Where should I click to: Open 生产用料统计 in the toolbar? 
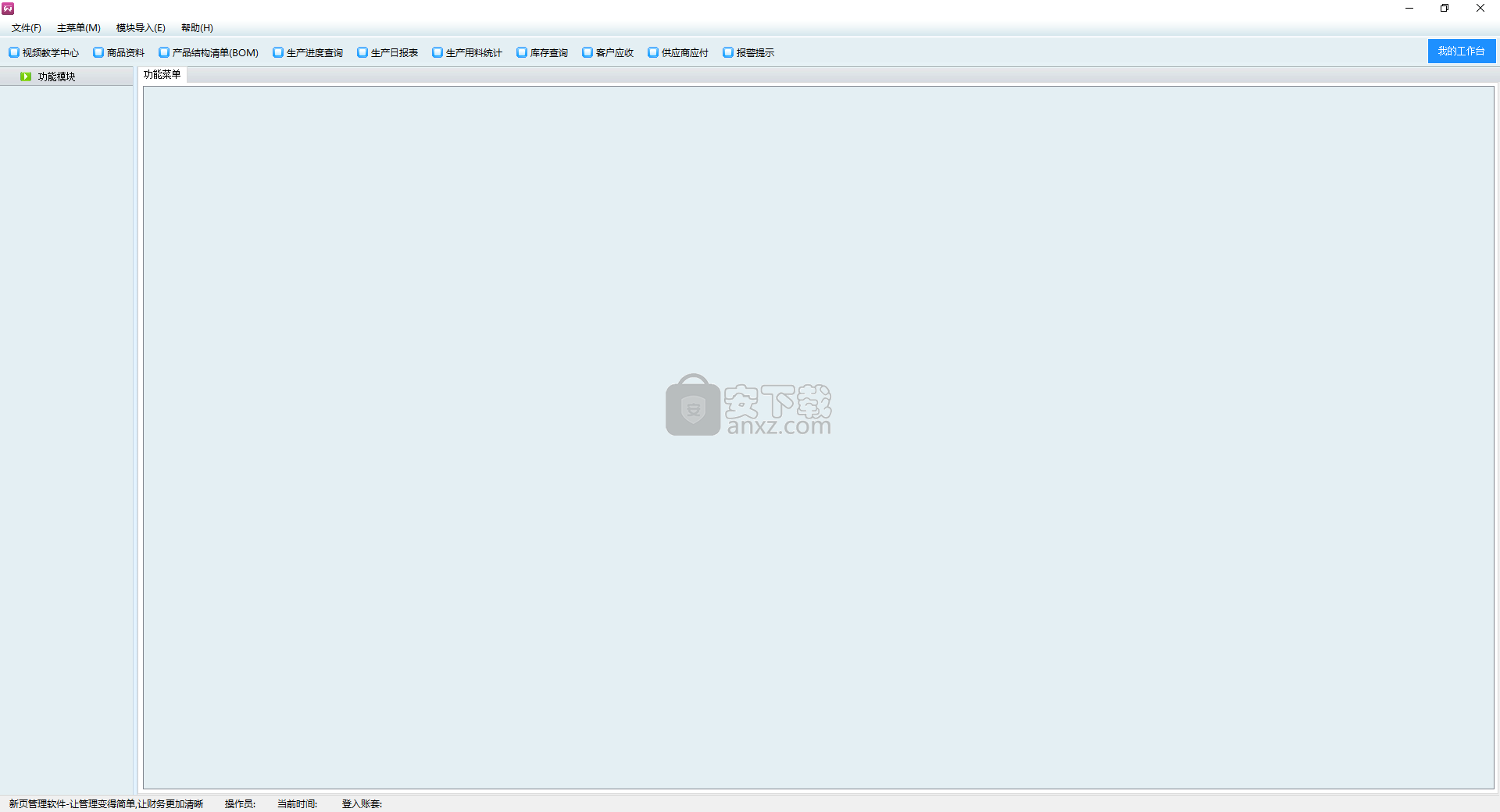point(467,52)
